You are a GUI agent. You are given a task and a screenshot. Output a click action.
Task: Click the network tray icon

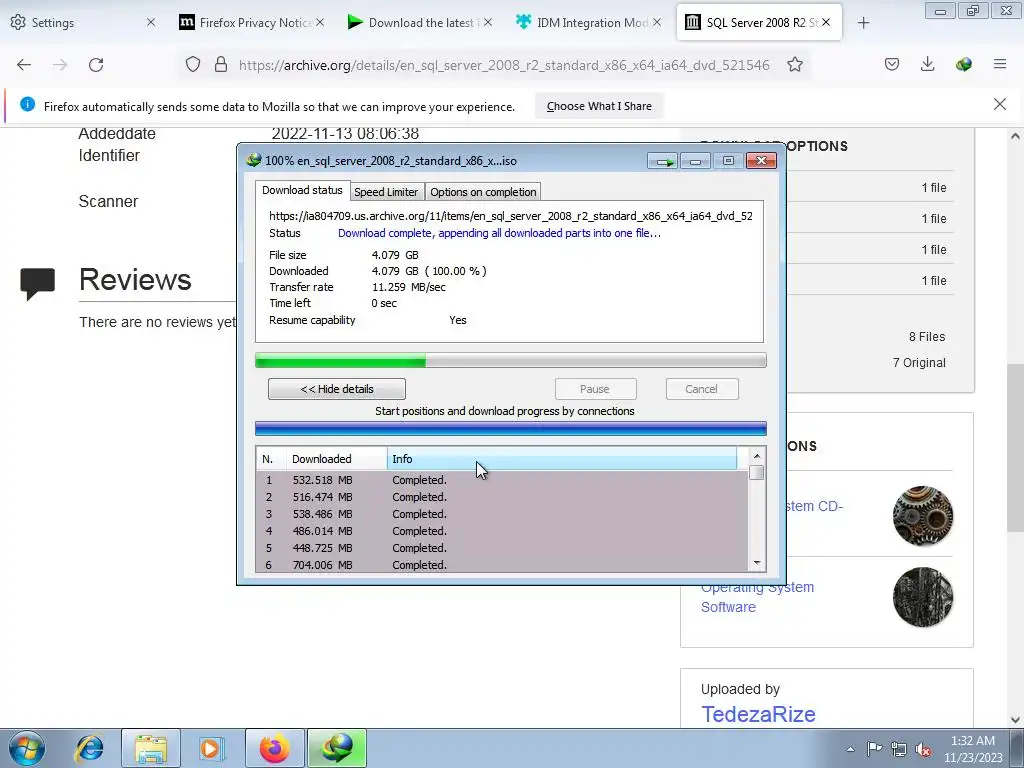point(899,749)
